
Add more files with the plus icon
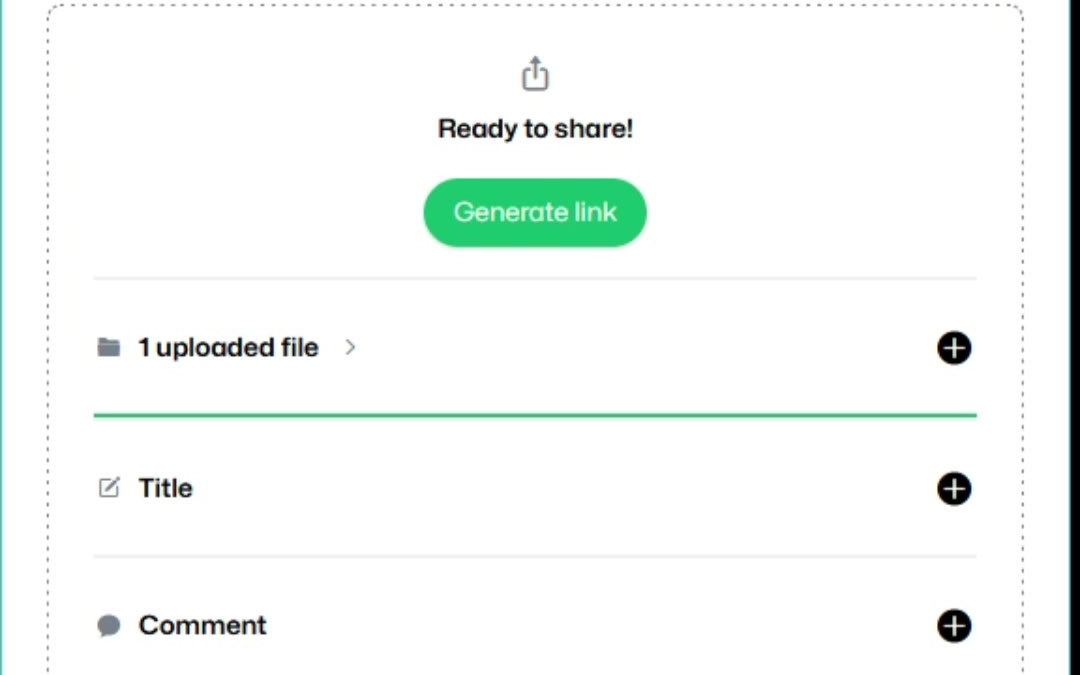(953, 348)
